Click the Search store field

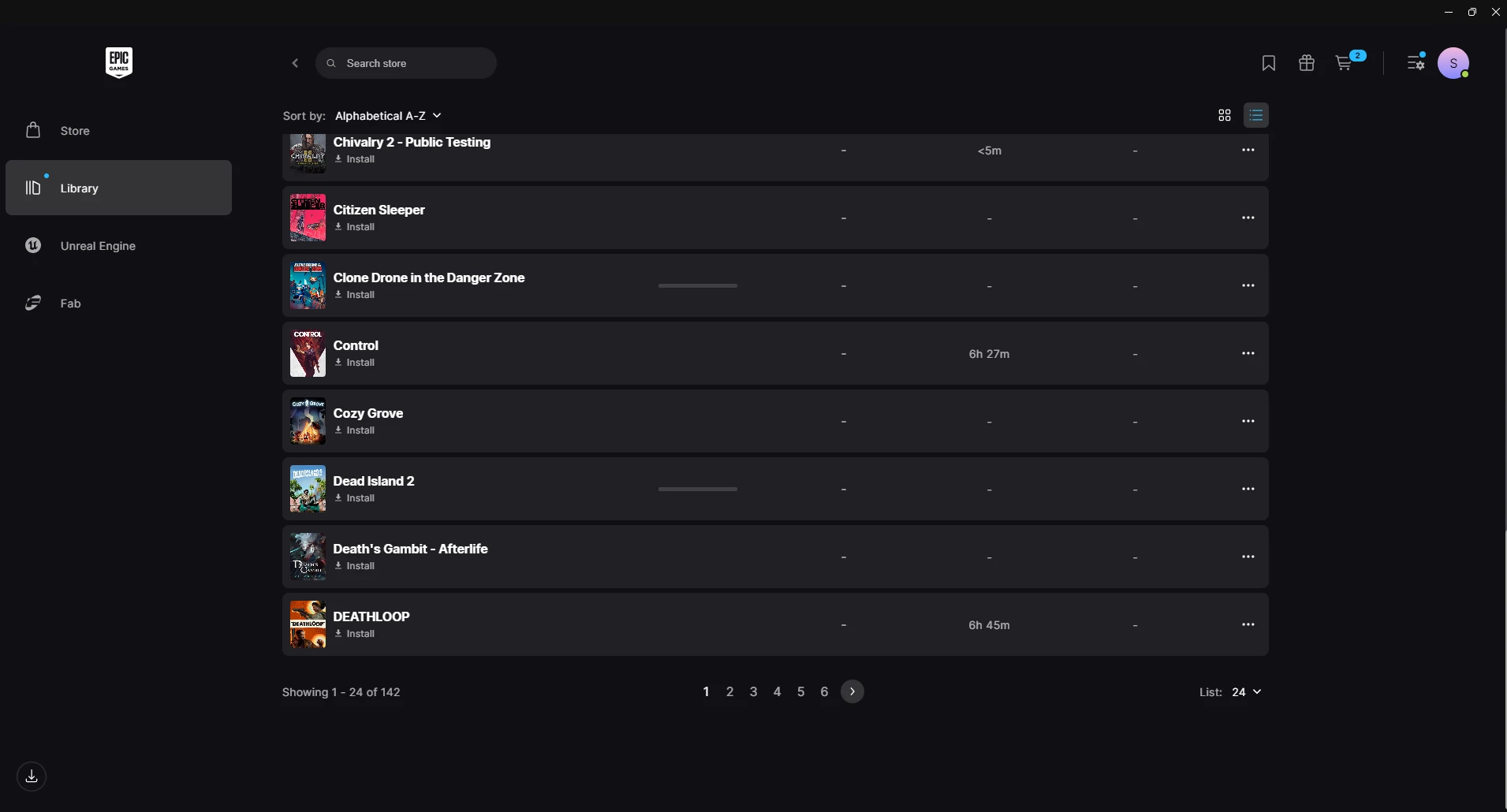pos(405,63)
